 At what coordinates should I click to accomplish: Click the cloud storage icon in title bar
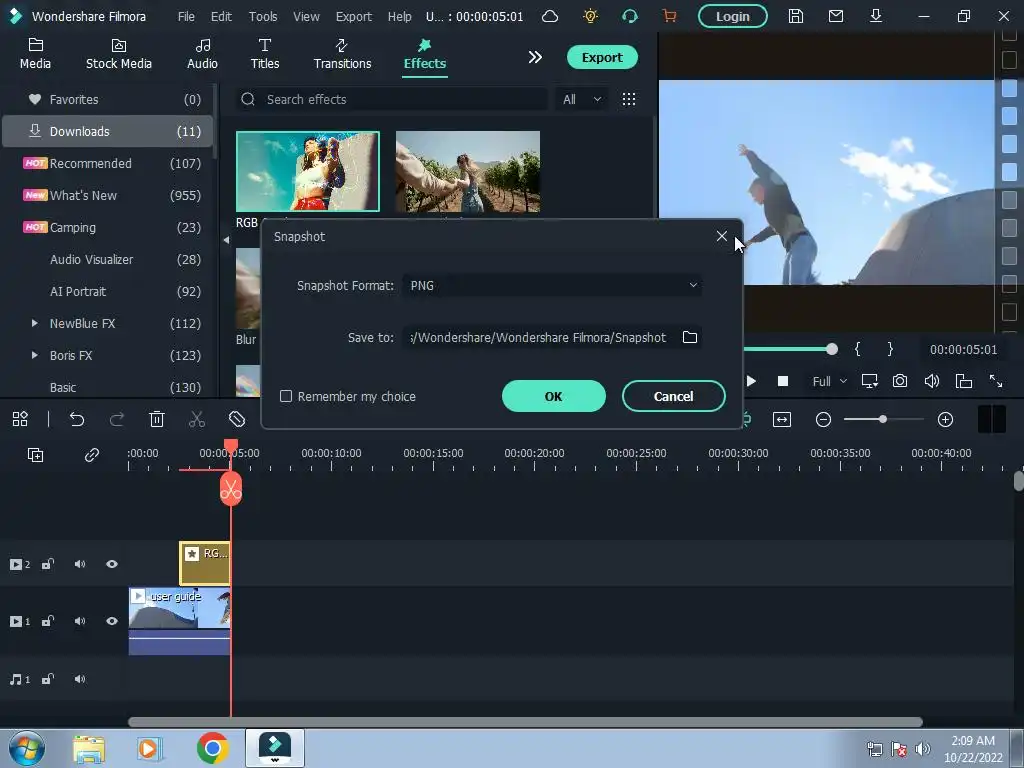(x=550, y=16)
